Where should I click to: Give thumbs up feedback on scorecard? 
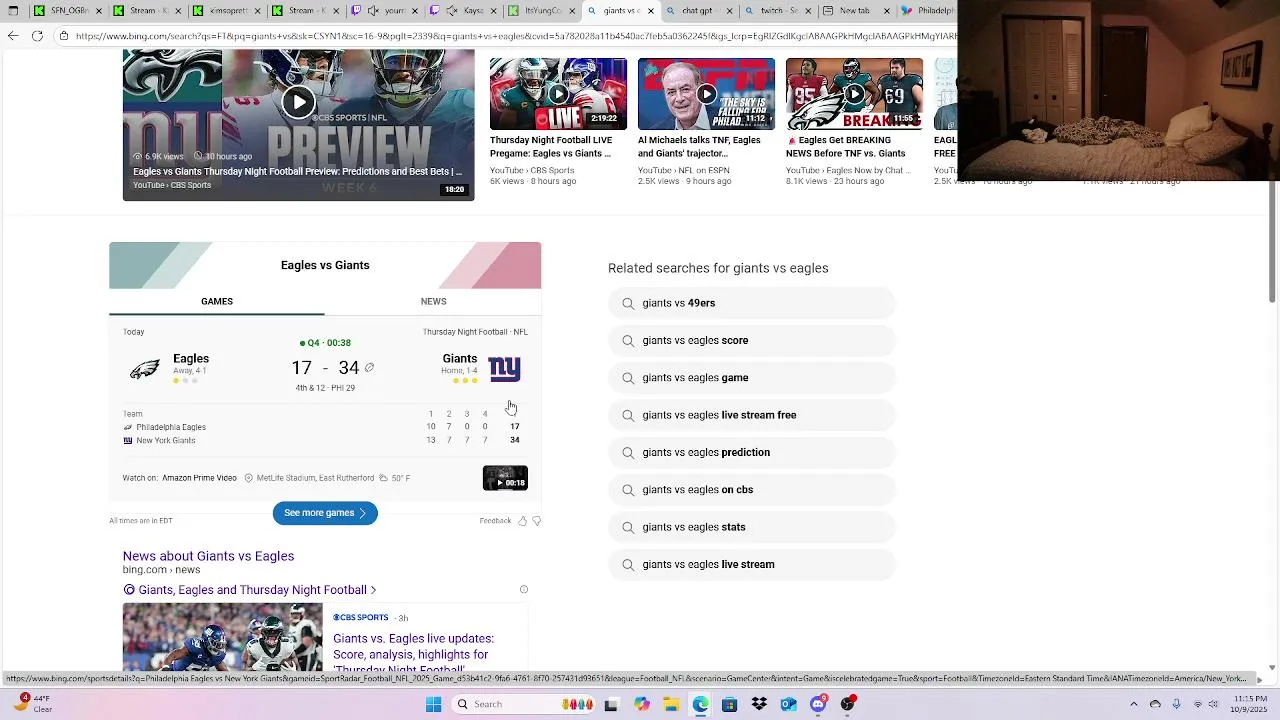click(x=522, y=521)
